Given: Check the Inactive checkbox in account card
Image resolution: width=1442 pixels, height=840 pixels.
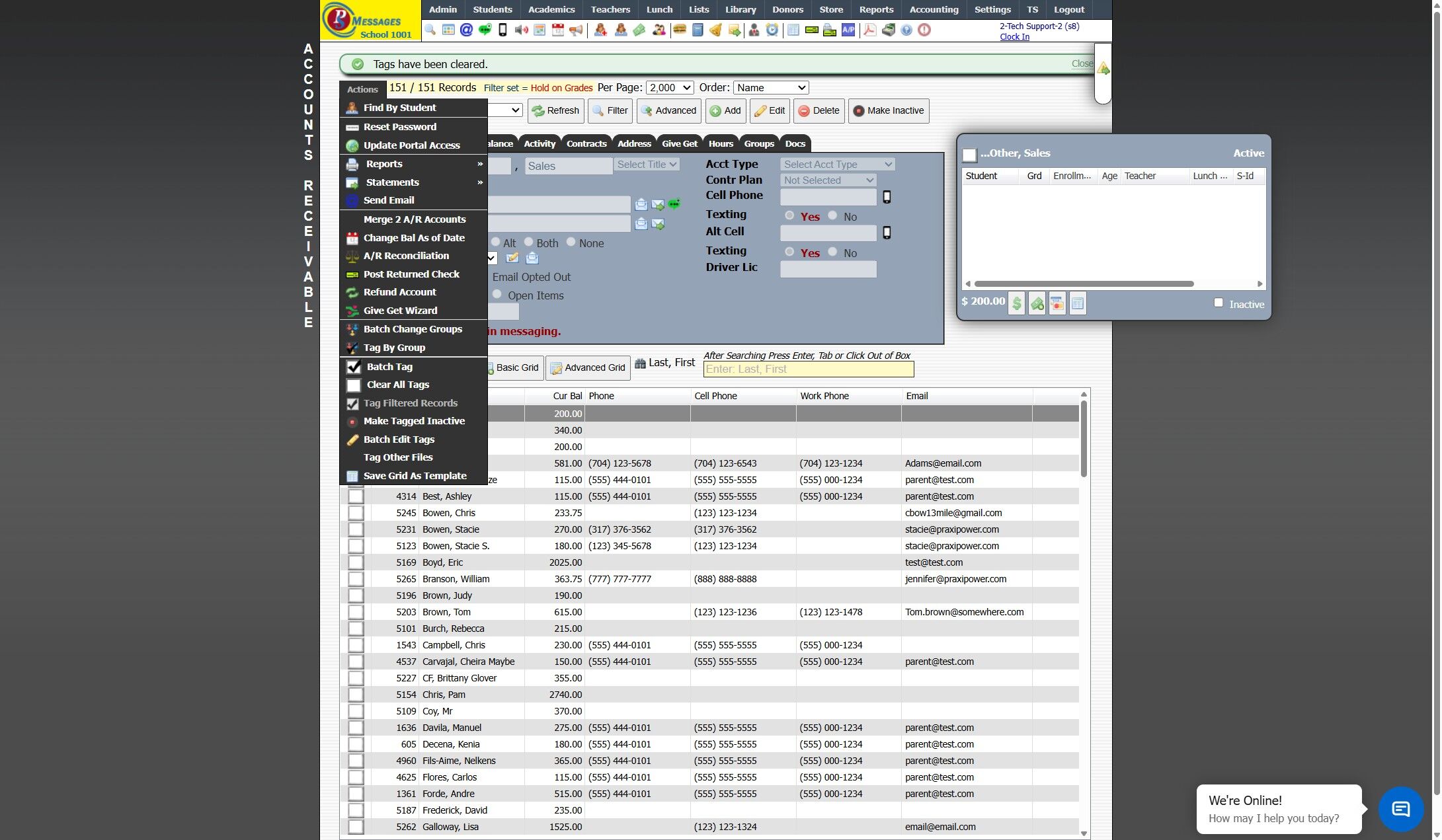Looking at the screenshot, I should coord(1218,303).
